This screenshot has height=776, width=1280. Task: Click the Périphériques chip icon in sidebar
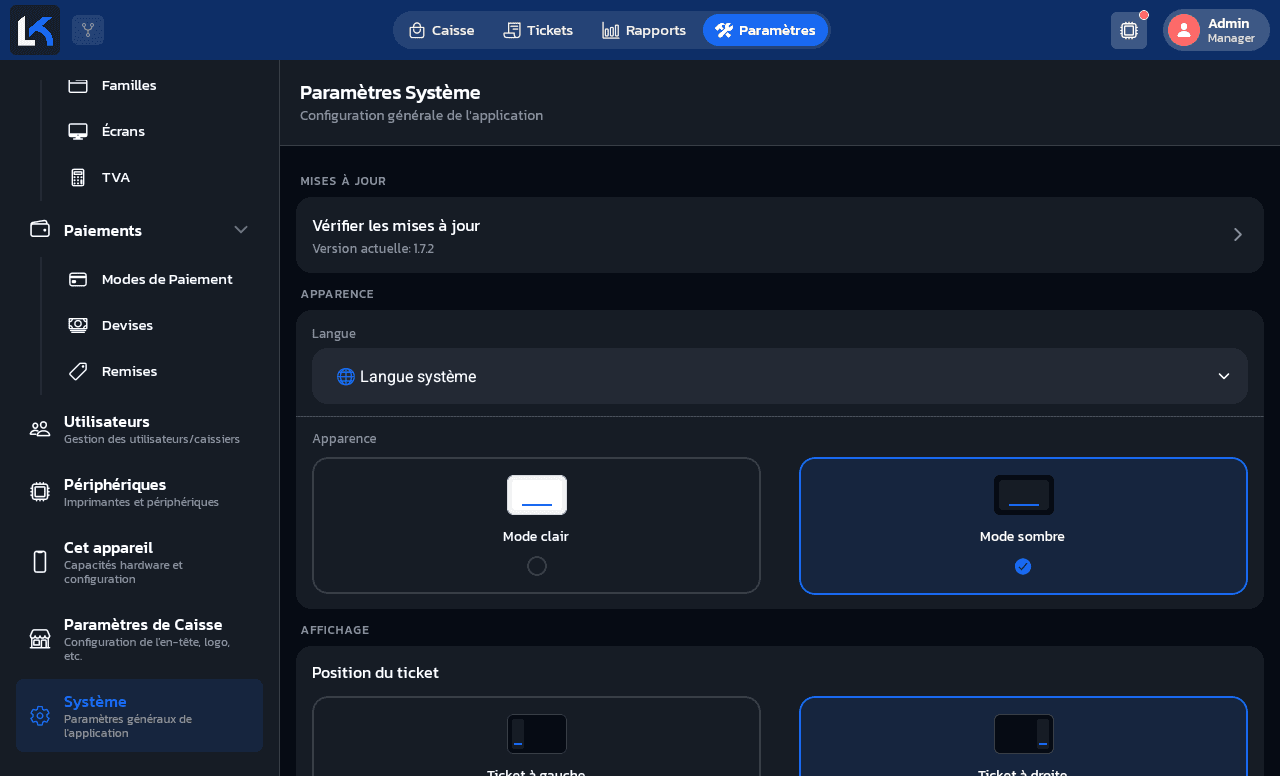click(x=40, y=491)
